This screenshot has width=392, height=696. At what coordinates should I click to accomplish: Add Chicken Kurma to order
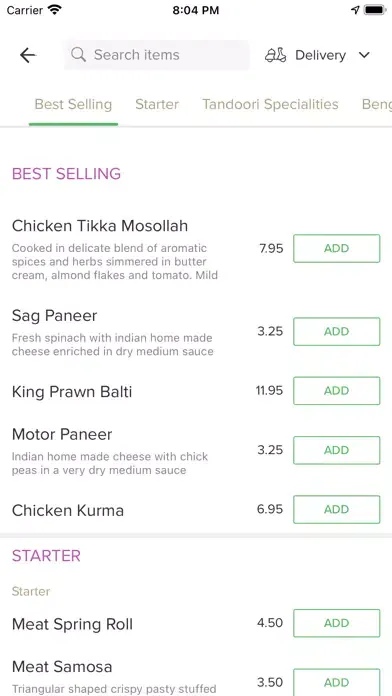337,510
